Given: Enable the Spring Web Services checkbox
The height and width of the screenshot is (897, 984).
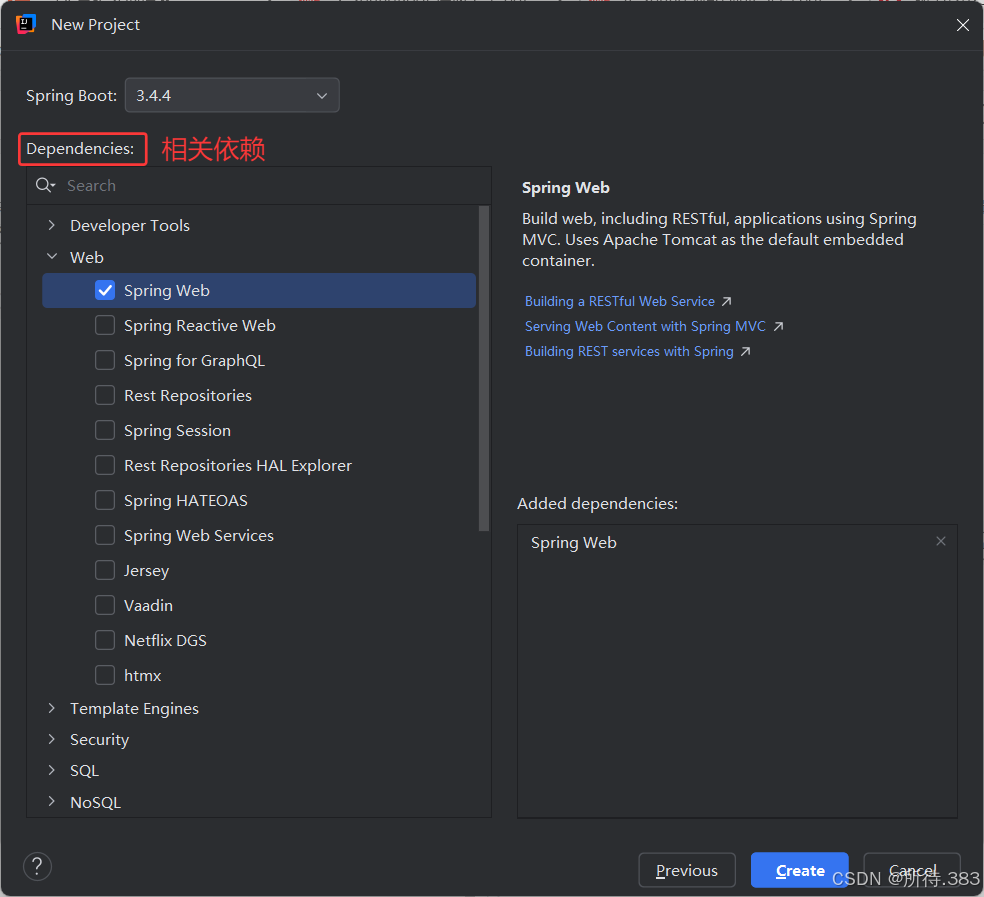Looking at the screenshot, I should pos(105,535).
